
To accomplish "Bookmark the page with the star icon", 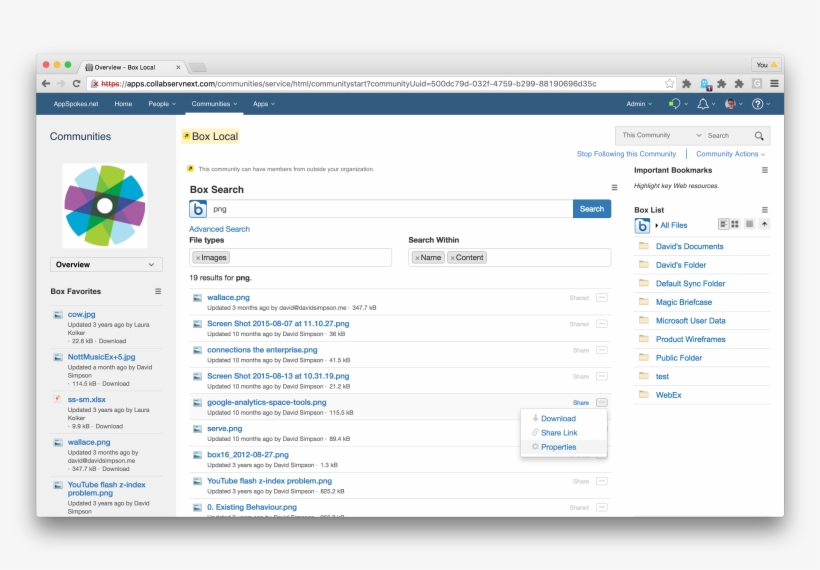I will click(x=669, y=84).
